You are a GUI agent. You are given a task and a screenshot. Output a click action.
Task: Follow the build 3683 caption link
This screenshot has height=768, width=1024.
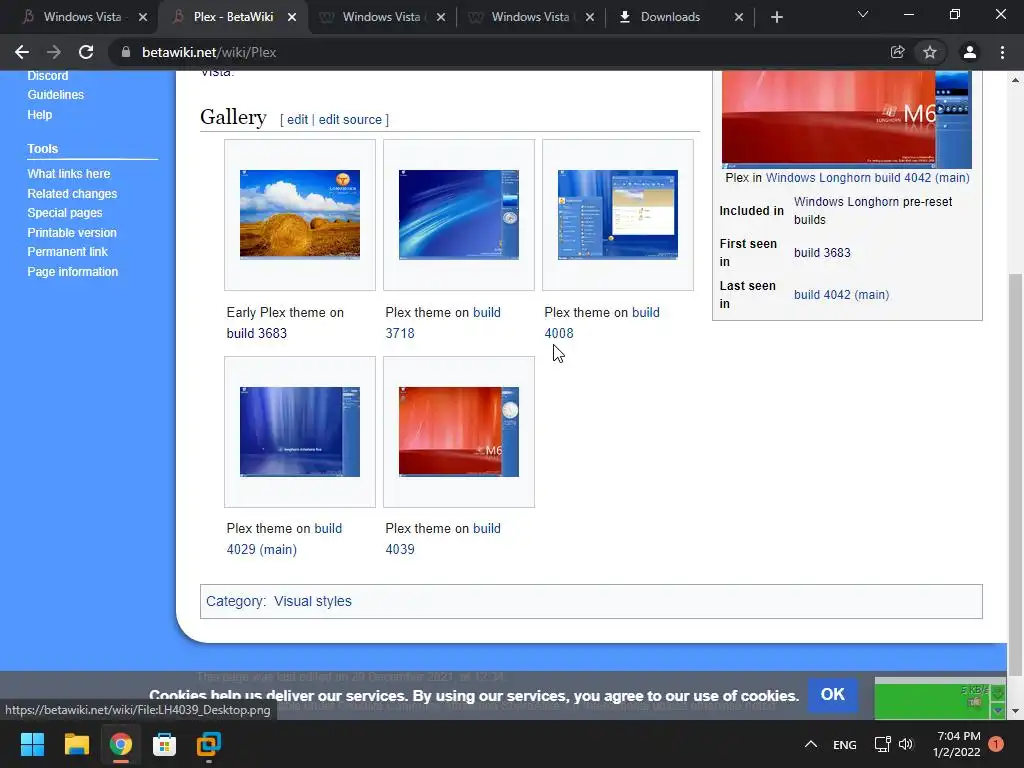257,333
